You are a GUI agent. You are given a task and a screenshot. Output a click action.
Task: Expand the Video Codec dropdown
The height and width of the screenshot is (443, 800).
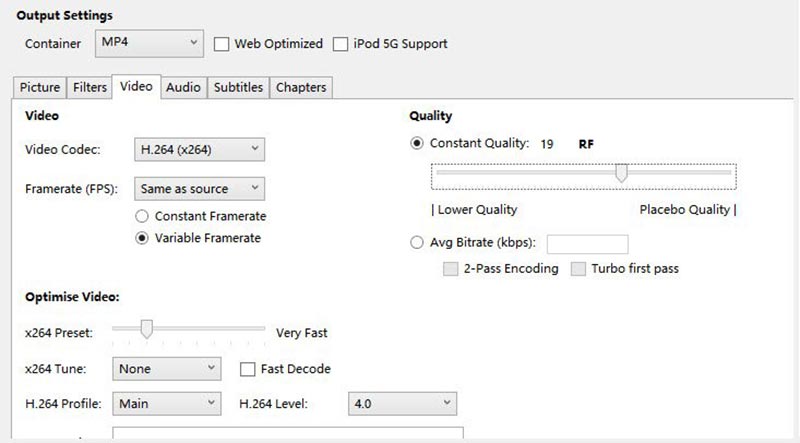(x=198, y=150)
